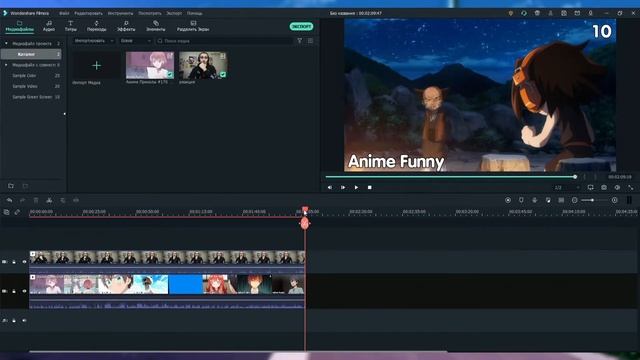Image resolution: width=640 pixels, height=360 pixels.
Task: Click the lightbulb icon in the title bar
Action: (x=511, y=13)
